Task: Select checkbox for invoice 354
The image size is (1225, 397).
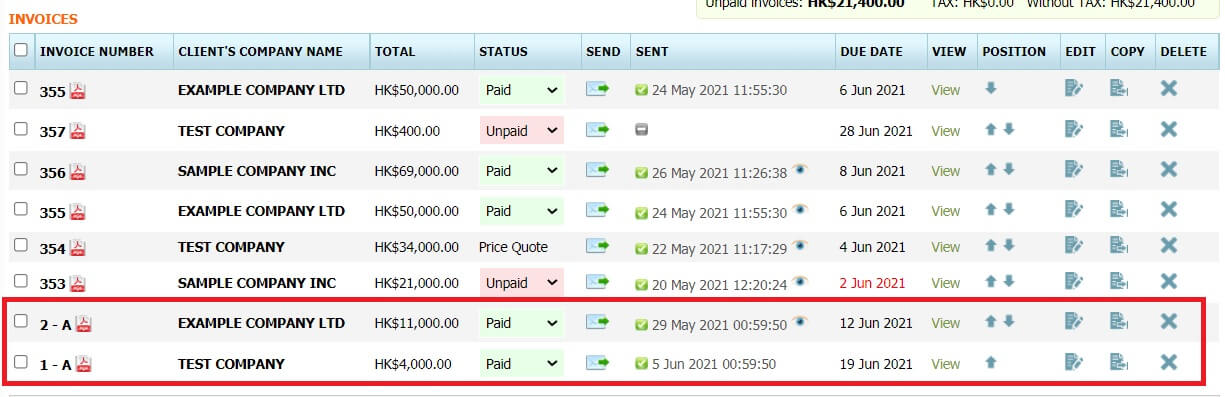Action: point(21,245)
